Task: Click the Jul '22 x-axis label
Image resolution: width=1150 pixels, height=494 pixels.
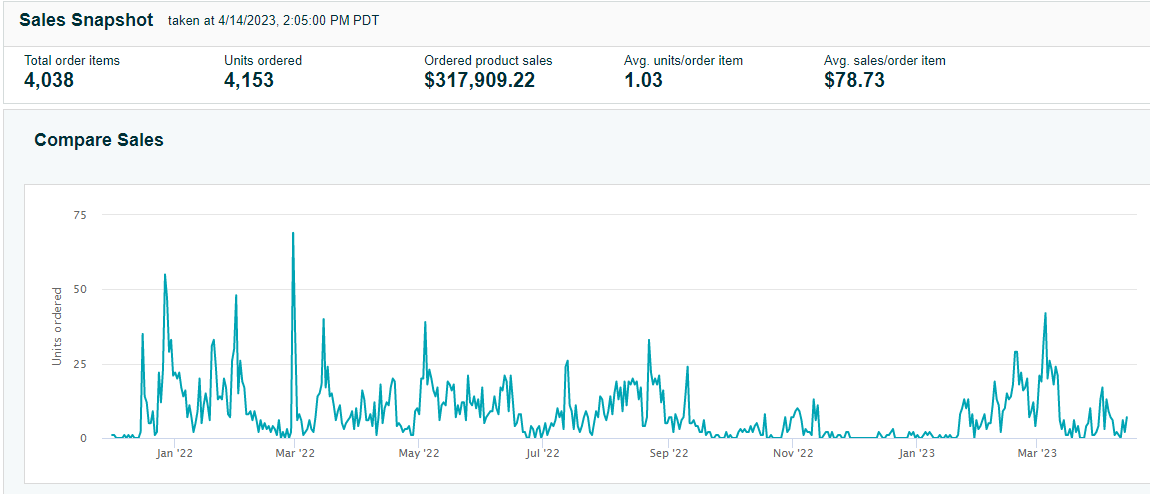Action: point(543,454)
